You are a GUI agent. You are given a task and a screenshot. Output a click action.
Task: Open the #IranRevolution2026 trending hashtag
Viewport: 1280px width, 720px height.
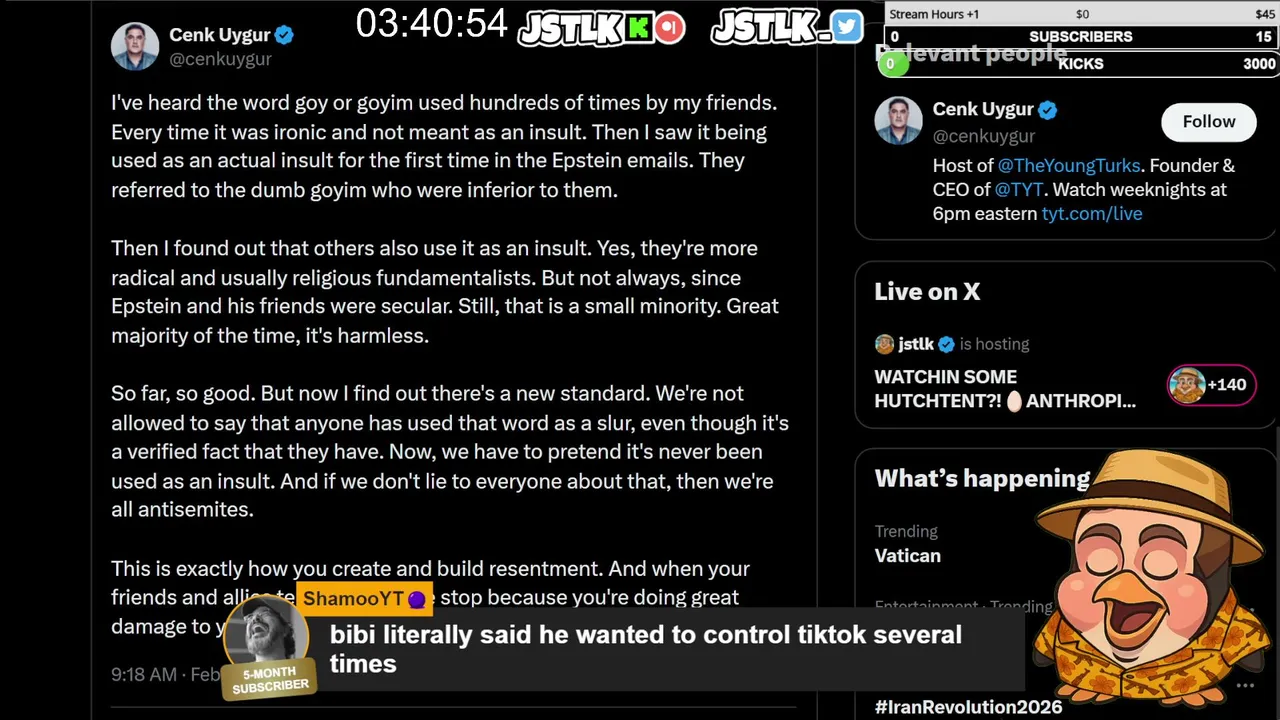(x=968, y=707)
